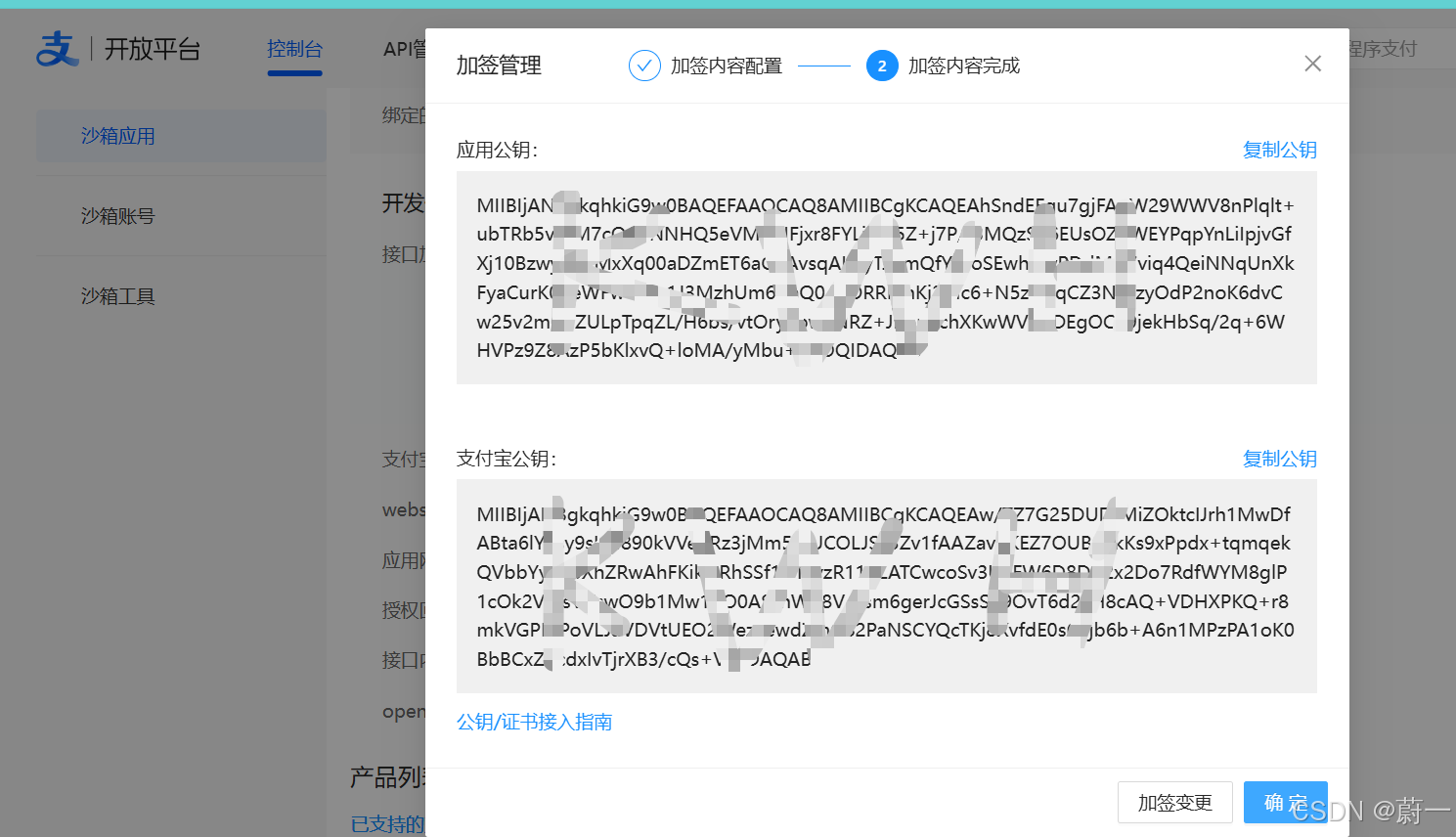This screenshot has width=1456, height=837.
Task: Confirm with the 确定 button
Action: pos(1285,803)
